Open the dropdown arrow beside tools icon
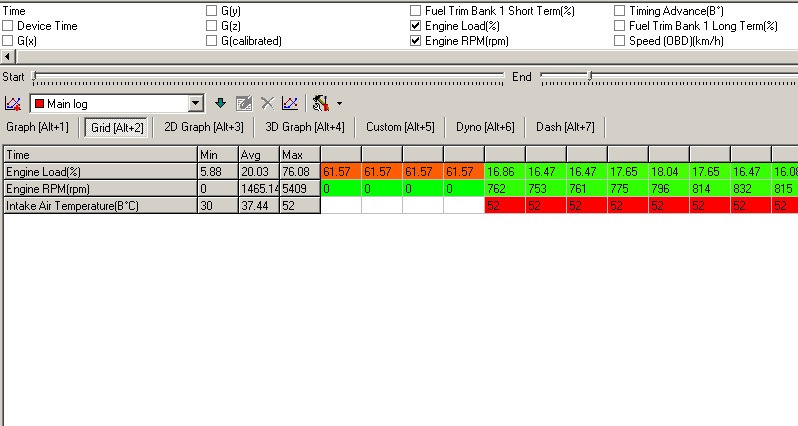The width and height of the screenshot is (798, 426). coord(339,104)
